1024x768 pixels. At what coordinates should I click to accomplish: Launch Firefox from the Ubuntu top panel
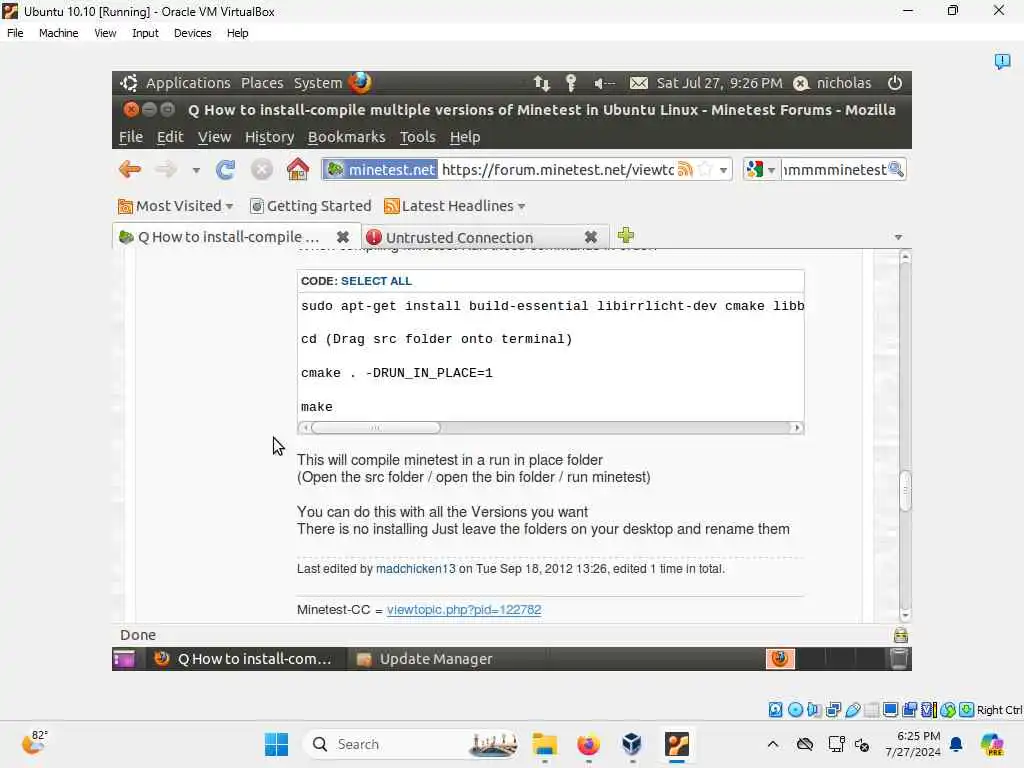(x=360, y=82)
